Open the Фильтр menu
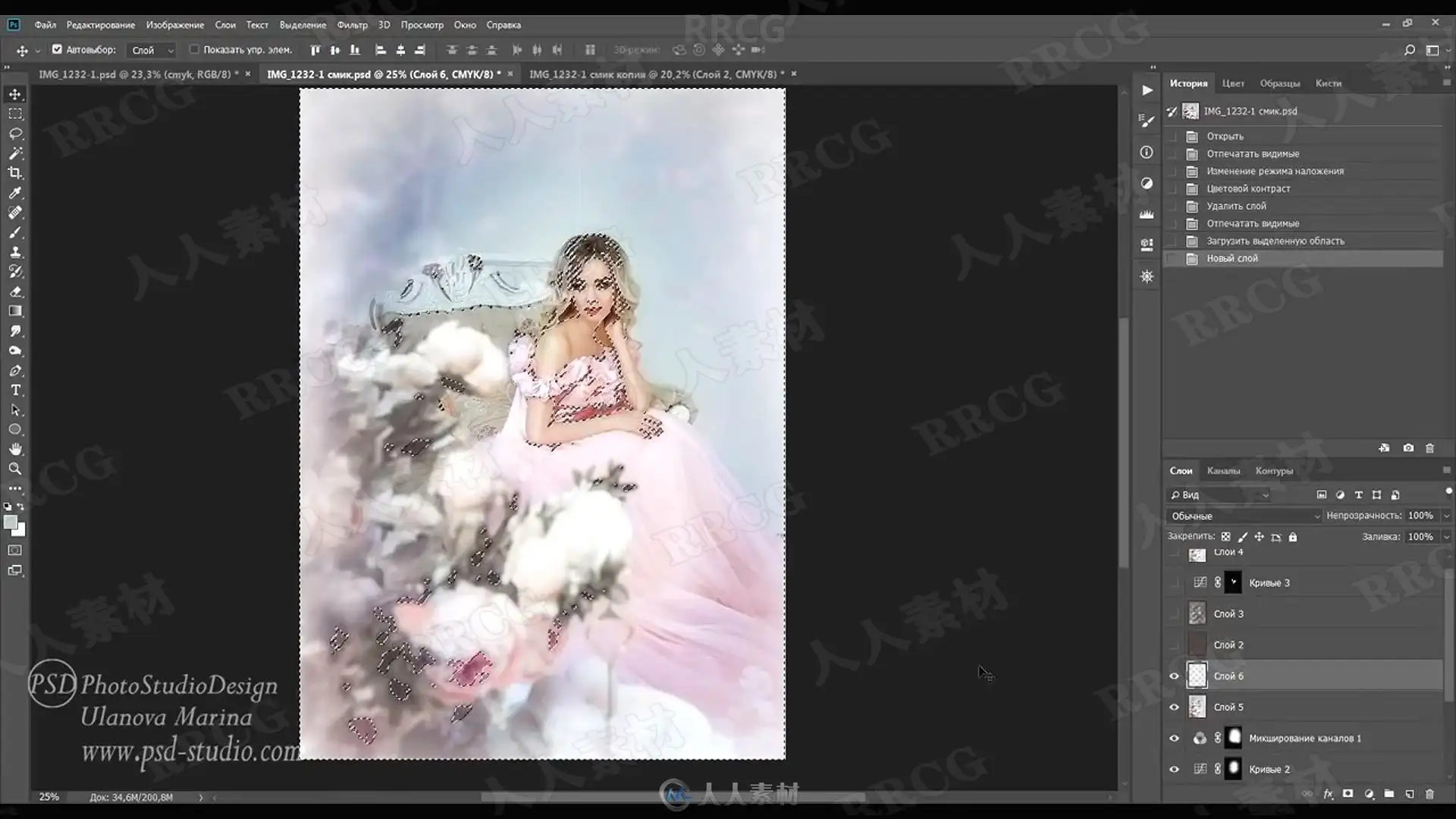1456x819 pixels. [x=352, y=25]
